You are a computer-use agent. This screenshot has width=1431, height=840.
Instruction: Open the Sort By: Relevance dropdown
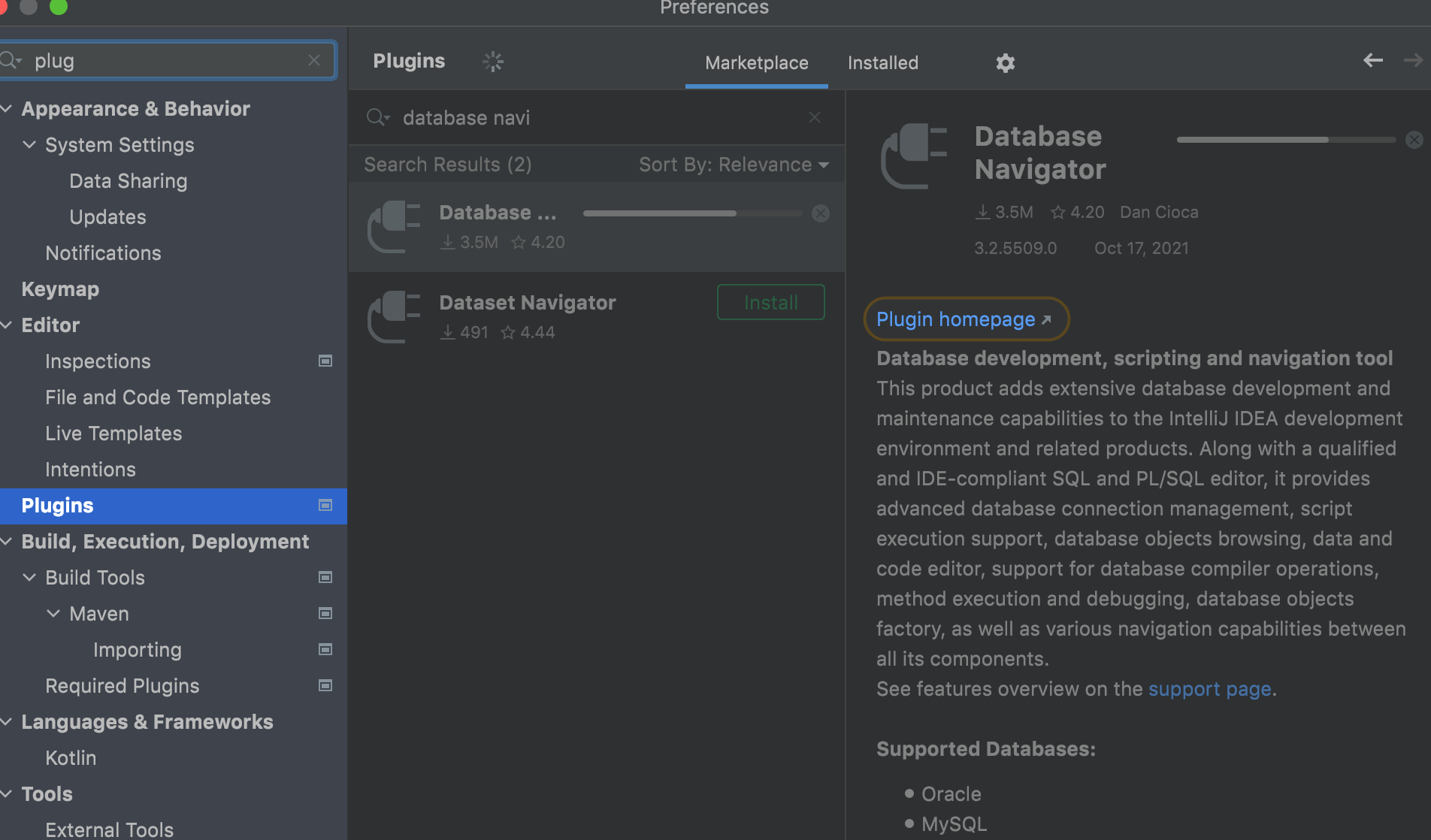click(734, 165)
